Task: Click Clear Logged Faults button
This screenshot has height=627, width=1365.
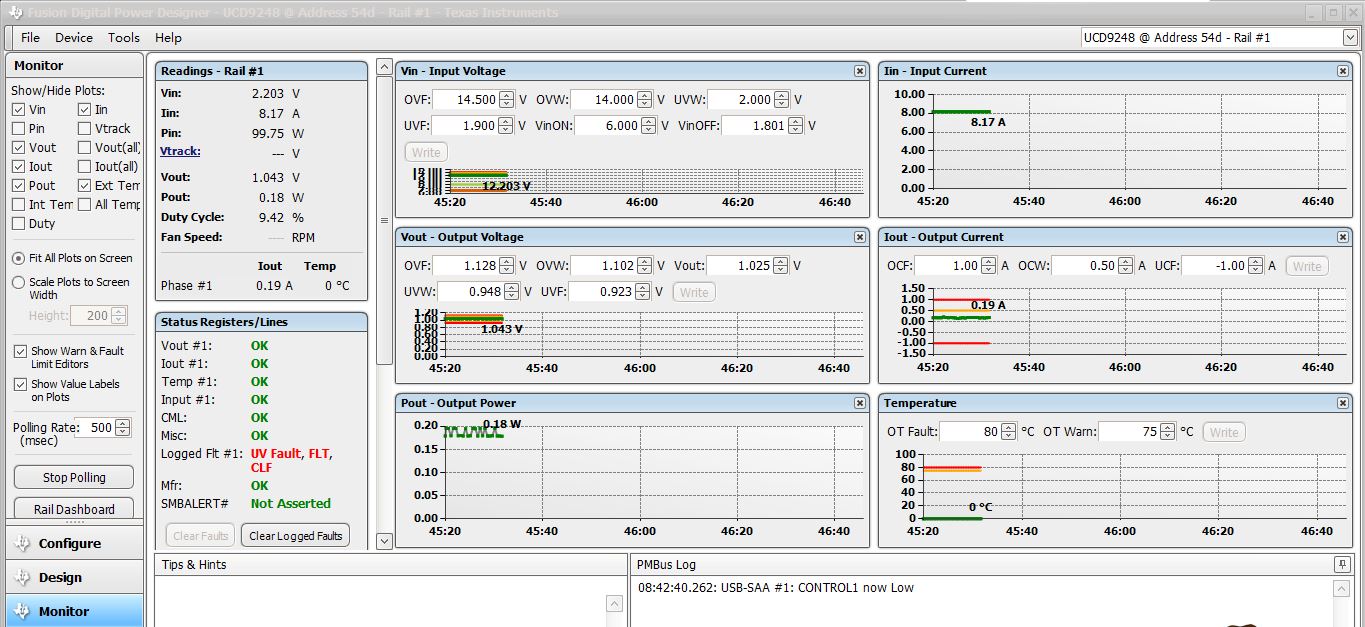Action: [296, 536]
